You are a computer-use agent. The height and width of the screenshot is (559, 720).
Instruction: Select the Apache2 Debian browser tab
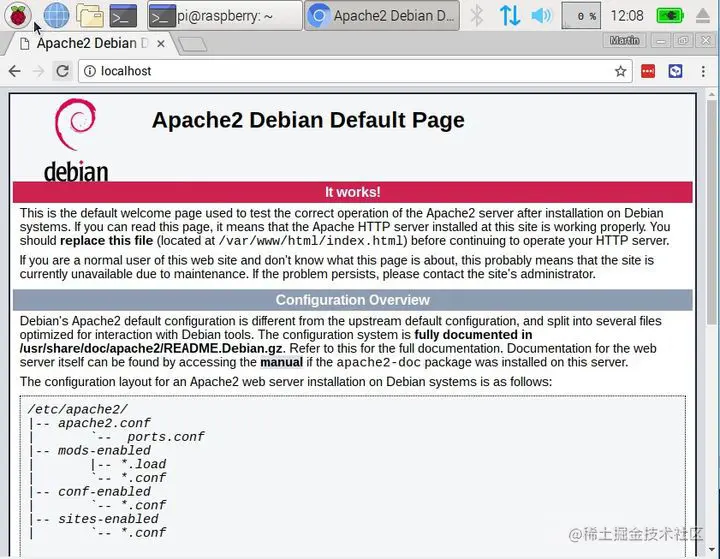pos(90,44)
